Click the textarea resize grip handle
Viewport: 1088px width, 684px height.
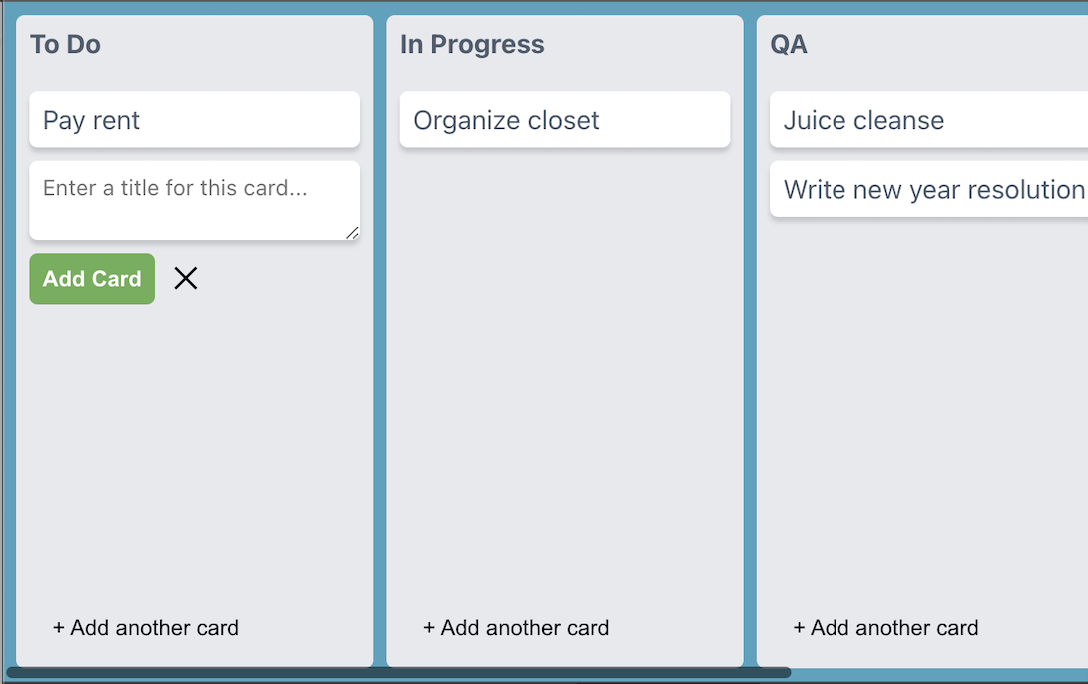352,234
